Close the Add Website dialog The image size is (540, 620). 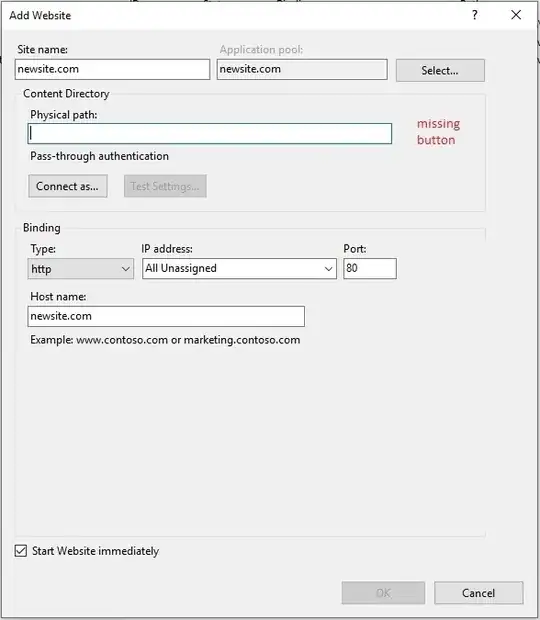pos(516,15)
